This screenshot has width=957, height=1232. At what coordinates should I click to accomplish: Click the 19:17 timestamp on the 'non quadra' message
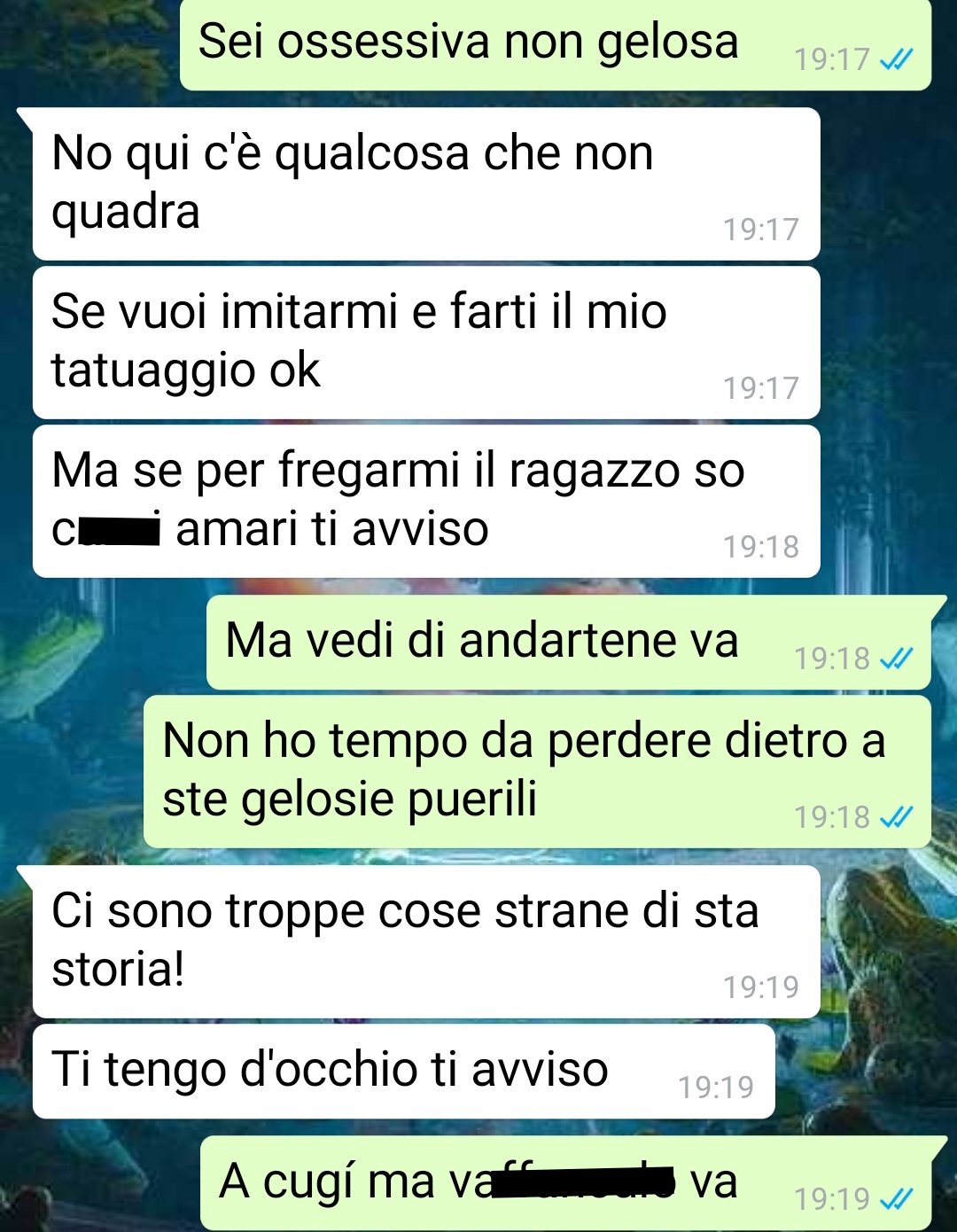(761, 230)
